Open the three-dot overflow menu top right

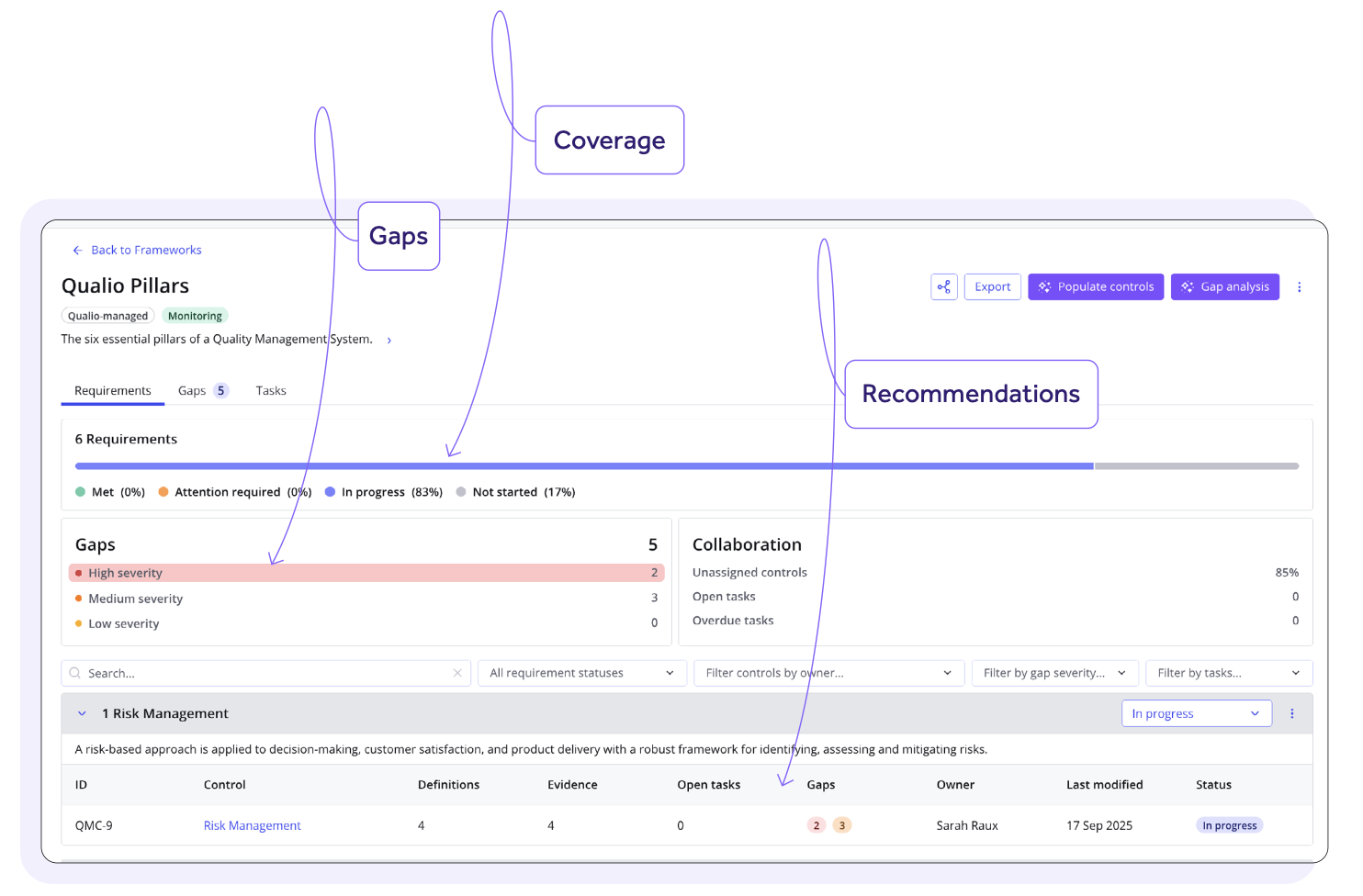(1300, 286)
